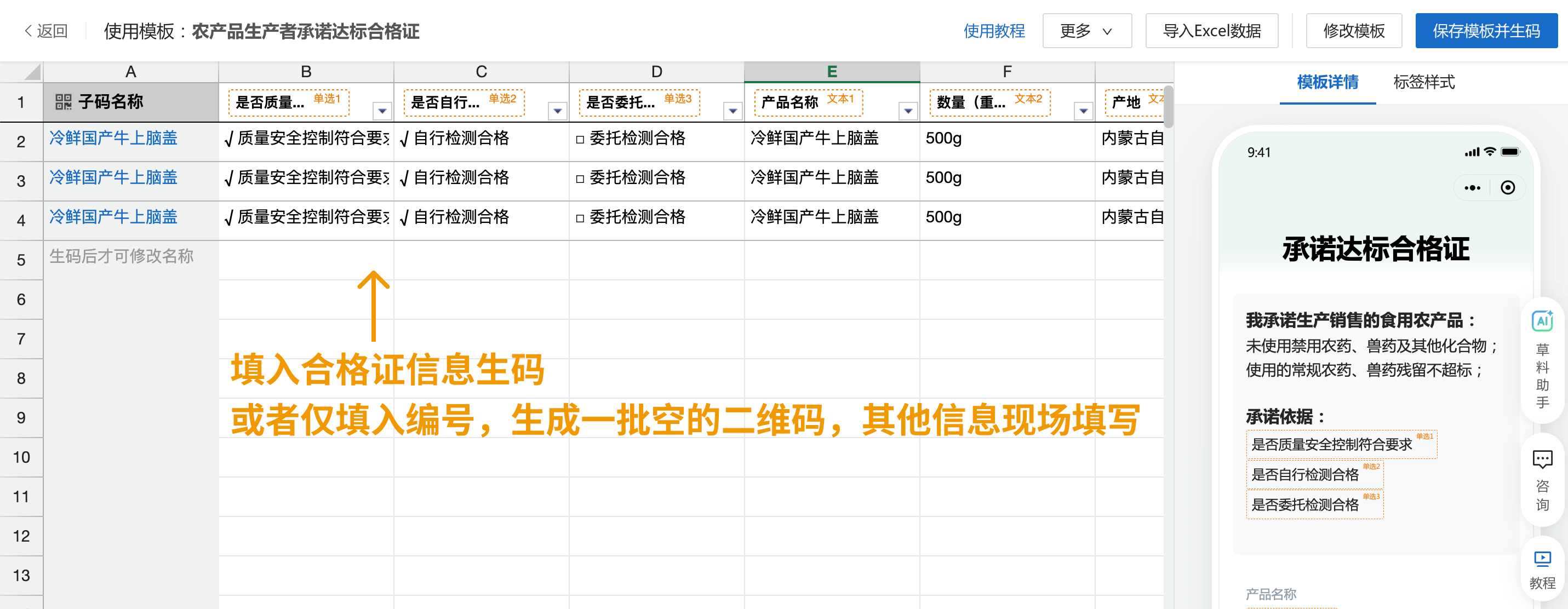Select the 模板详情 tab
Image resolution: width=1568 pixels, height=609 pixels.
[1327, 82]
